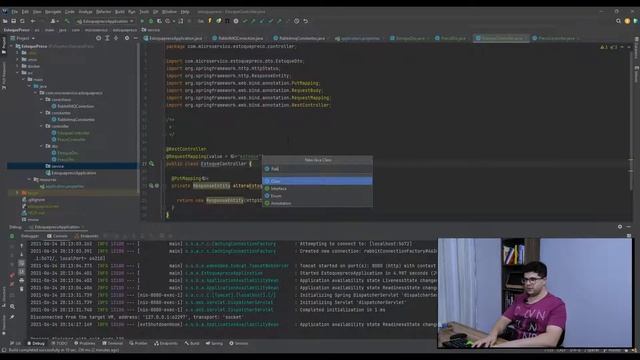640x360 pixels.
Task: Open the Edit menu
Action: click(25, 12)
